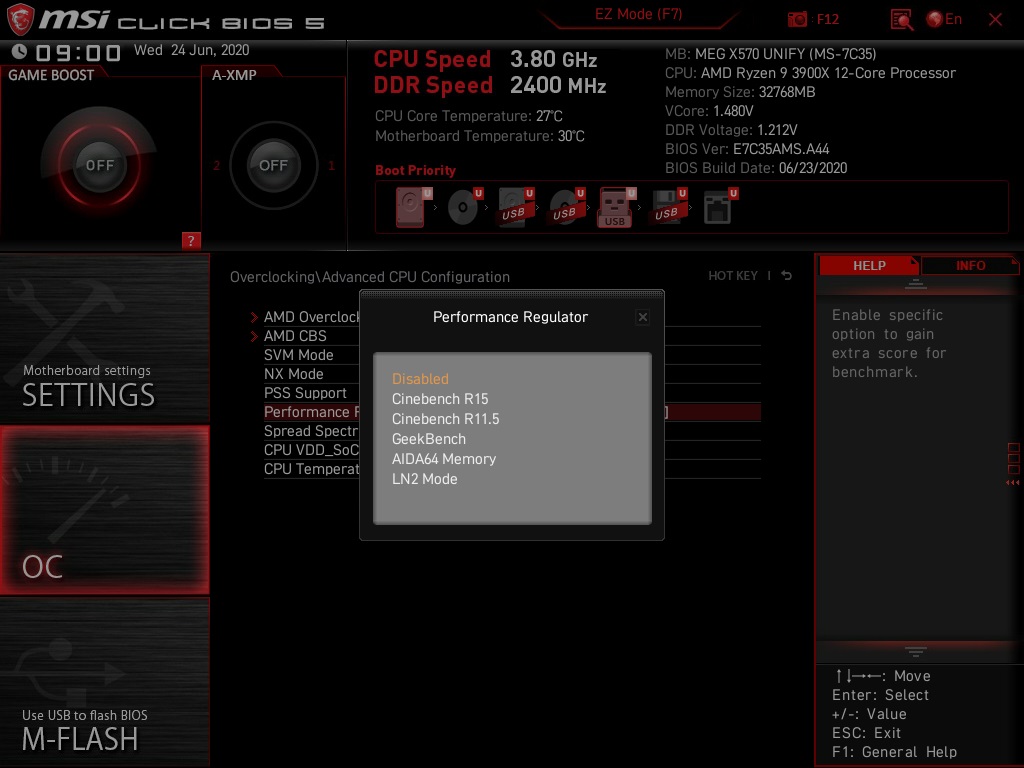Select the first hard disk boot device icon
Viewport: 1024px width, 768px height.
coord(413,207)
